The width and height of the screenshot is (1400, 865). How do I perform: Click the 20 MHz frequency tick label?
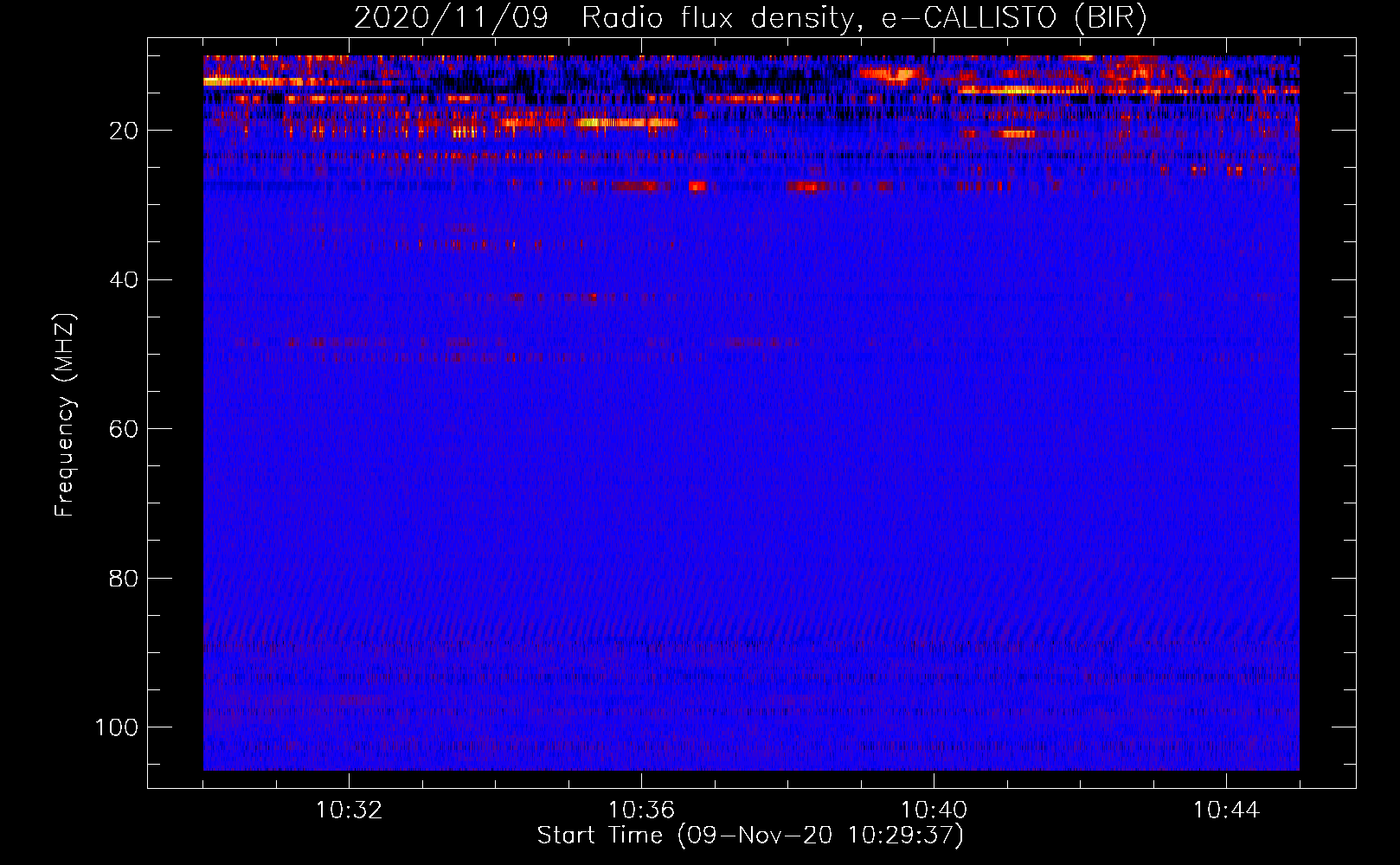[x=125, y=131]
